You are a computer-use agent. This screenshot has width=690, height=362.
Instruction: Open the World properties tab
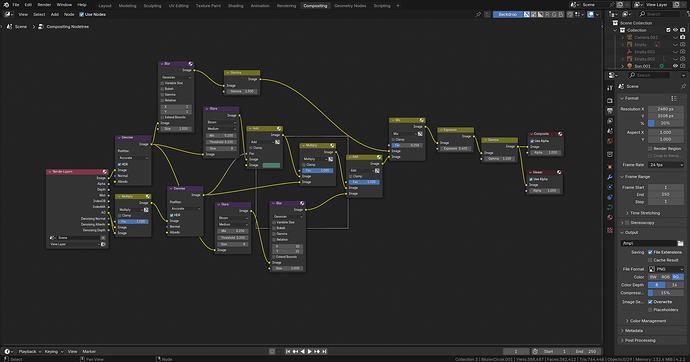[610, 141]
